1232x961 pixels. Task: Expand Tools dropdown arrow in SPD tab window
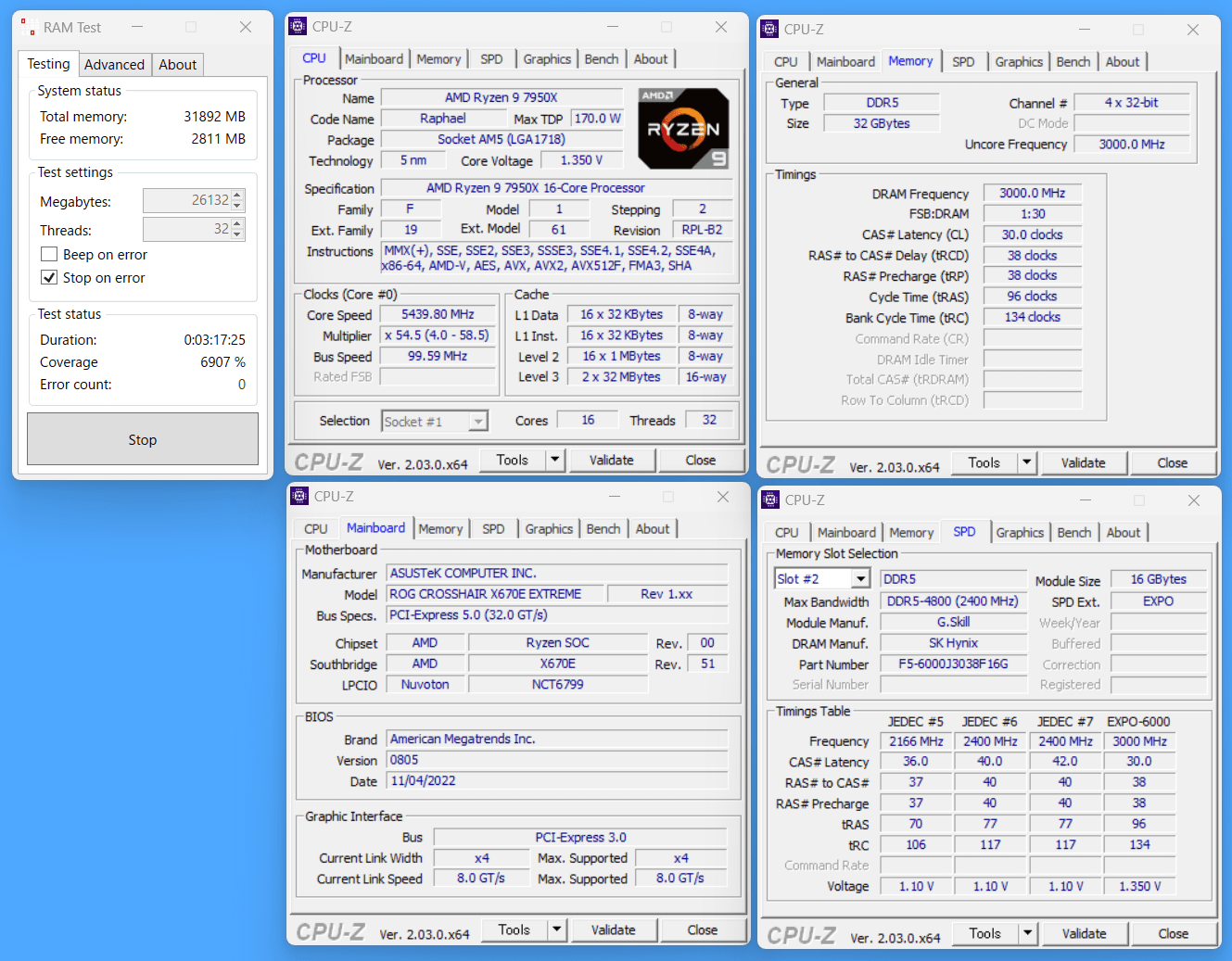click(1027, 933)
